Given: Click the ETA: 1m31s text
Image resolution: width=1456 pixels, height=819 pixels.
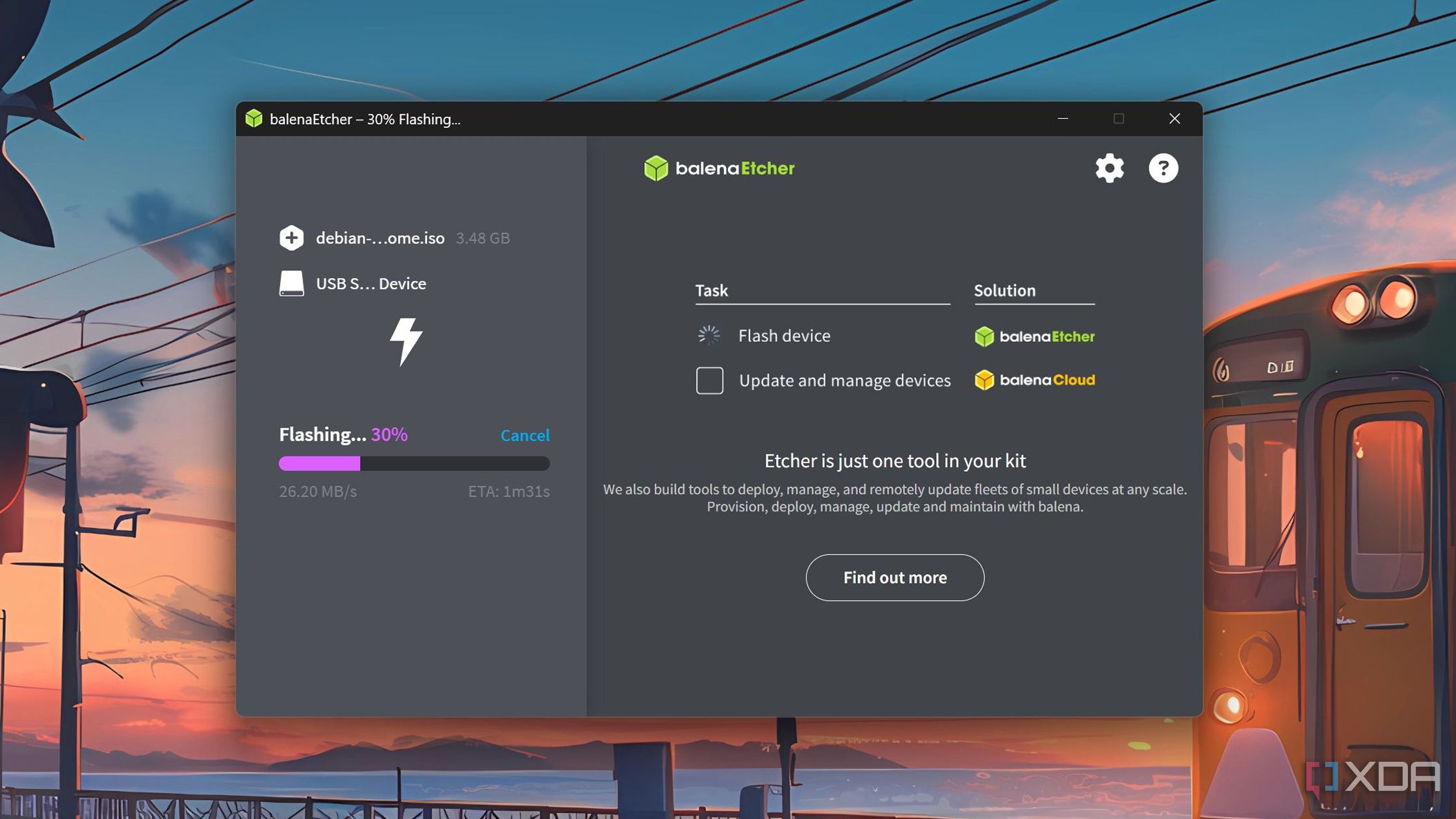Looking at the screenshot, I should [509, 491].
